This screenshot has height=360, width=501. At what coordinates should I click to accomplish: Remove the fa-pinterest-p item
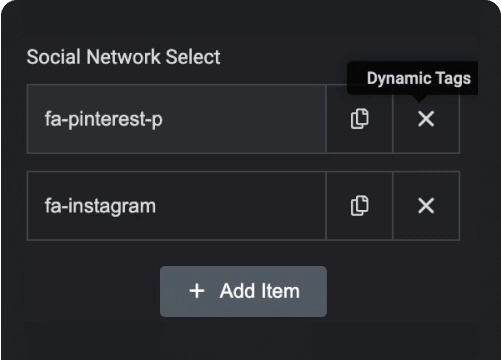click(x=426, y=119)
